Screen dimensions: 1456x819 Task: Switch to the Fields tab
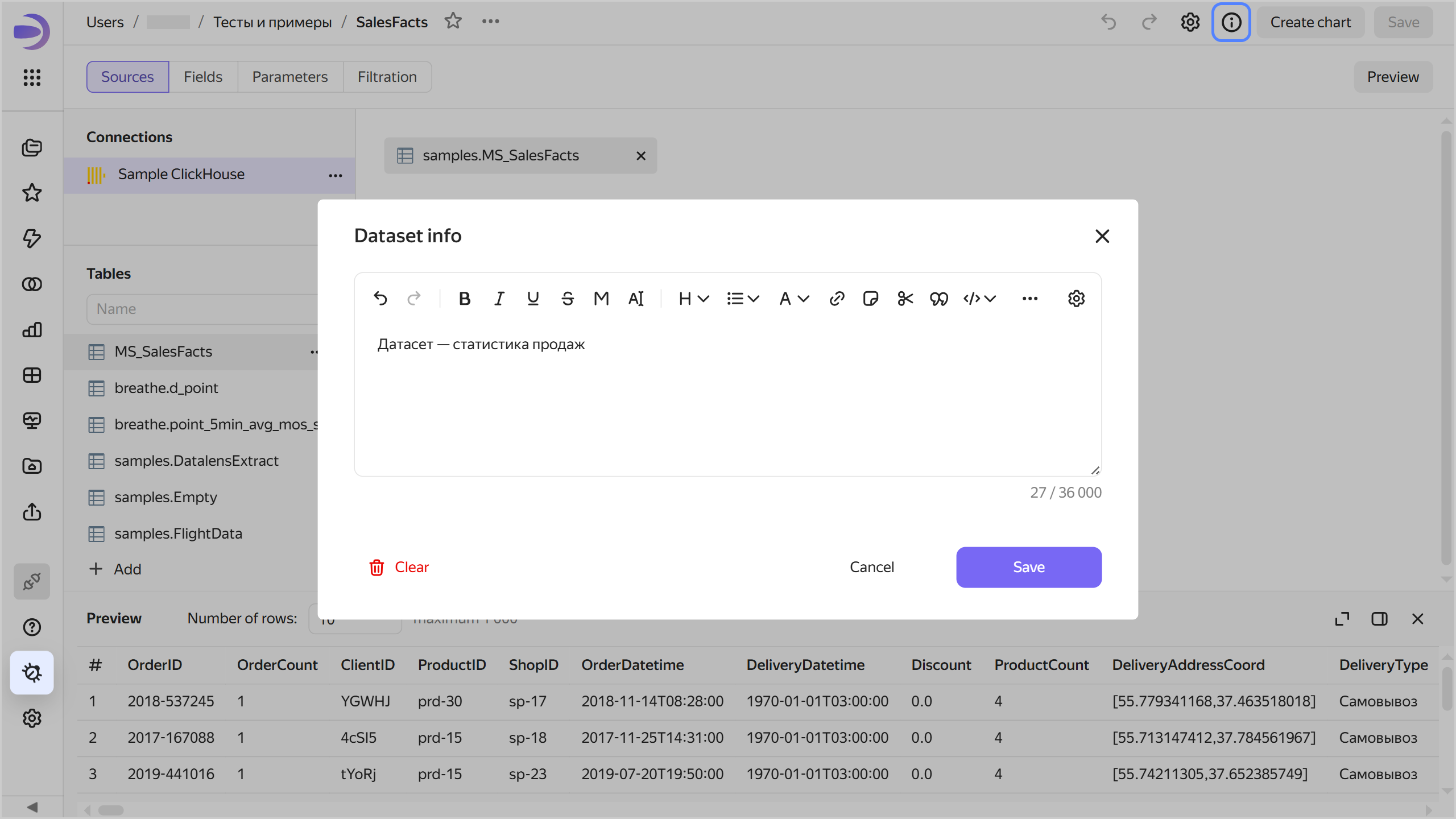203,76
